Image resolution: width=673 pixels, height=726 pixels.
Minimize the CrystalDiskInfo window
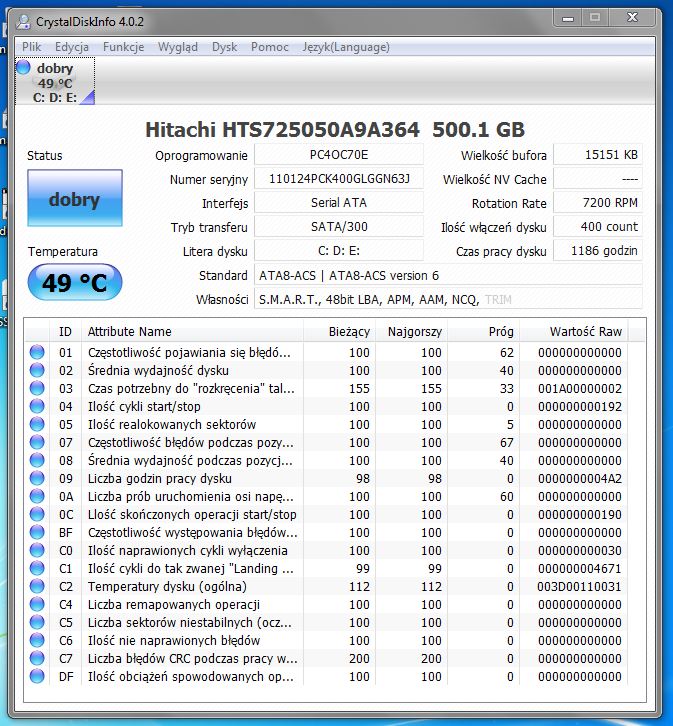(x=567, y=18)
